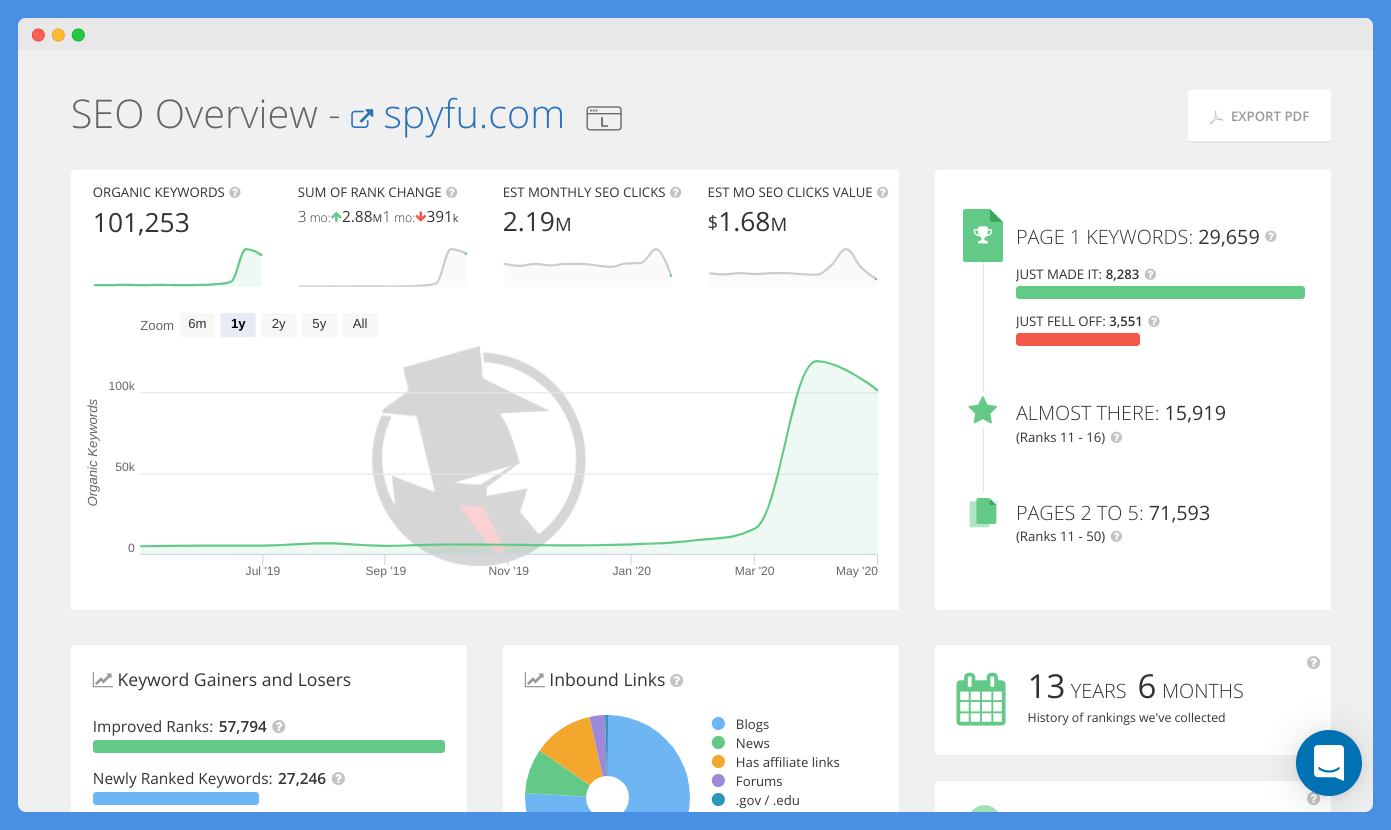Click chart icon beside Keyword Gainers and Losers
The image size is (1391, 830).
[102, 680]
